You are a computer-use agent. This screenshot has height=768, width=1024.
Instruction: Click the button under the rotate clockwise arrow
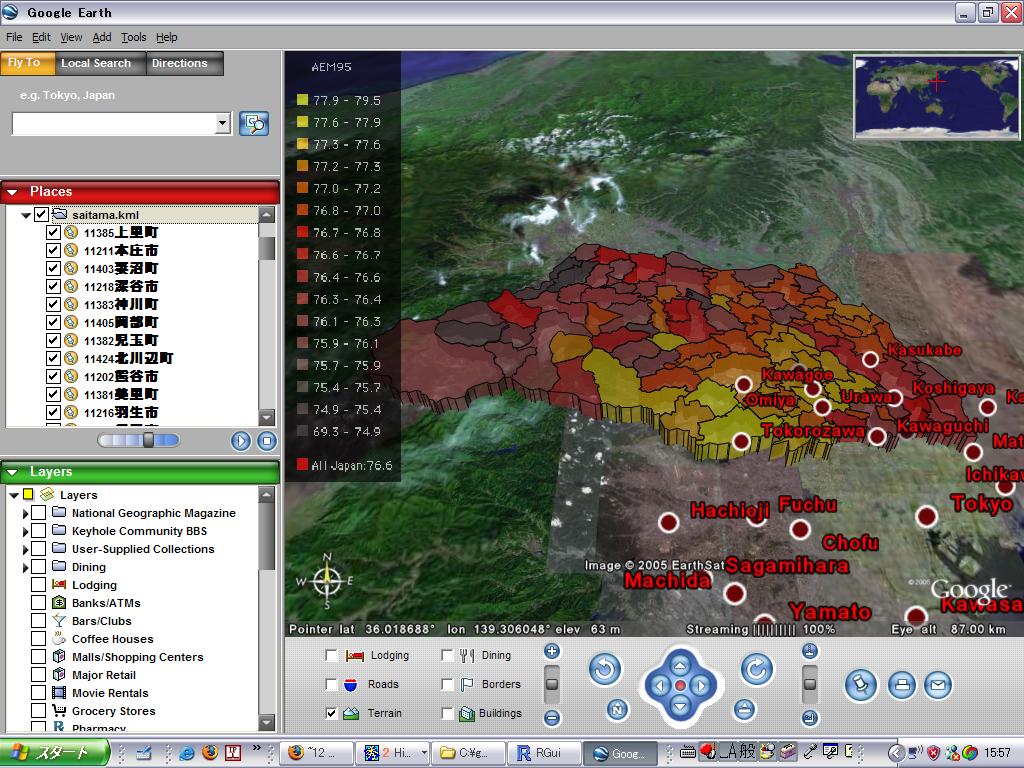744,710
